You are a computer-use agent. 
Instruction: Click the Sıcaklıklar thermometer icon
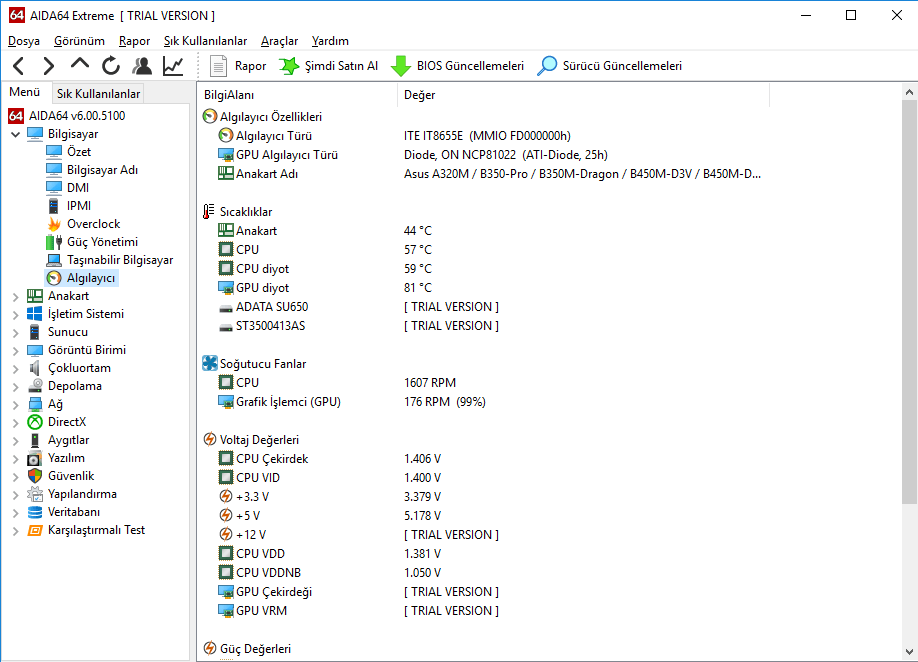[208, 212]
